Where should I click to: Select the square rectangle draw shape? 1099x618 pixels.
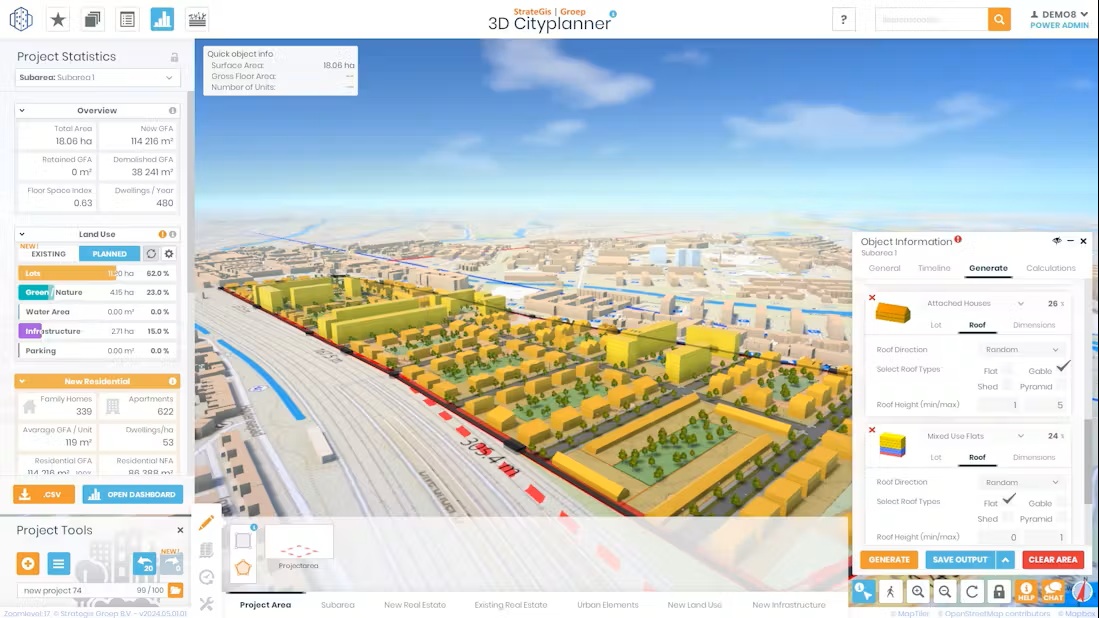pyautogui.click(x=243, y=540)
